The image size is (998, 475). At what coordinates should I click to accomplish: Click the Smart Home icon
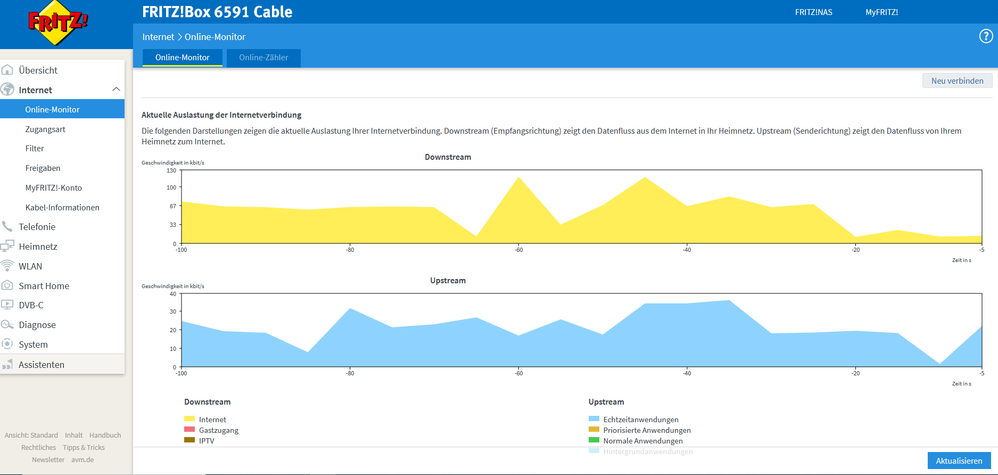[x=8, y=286]
